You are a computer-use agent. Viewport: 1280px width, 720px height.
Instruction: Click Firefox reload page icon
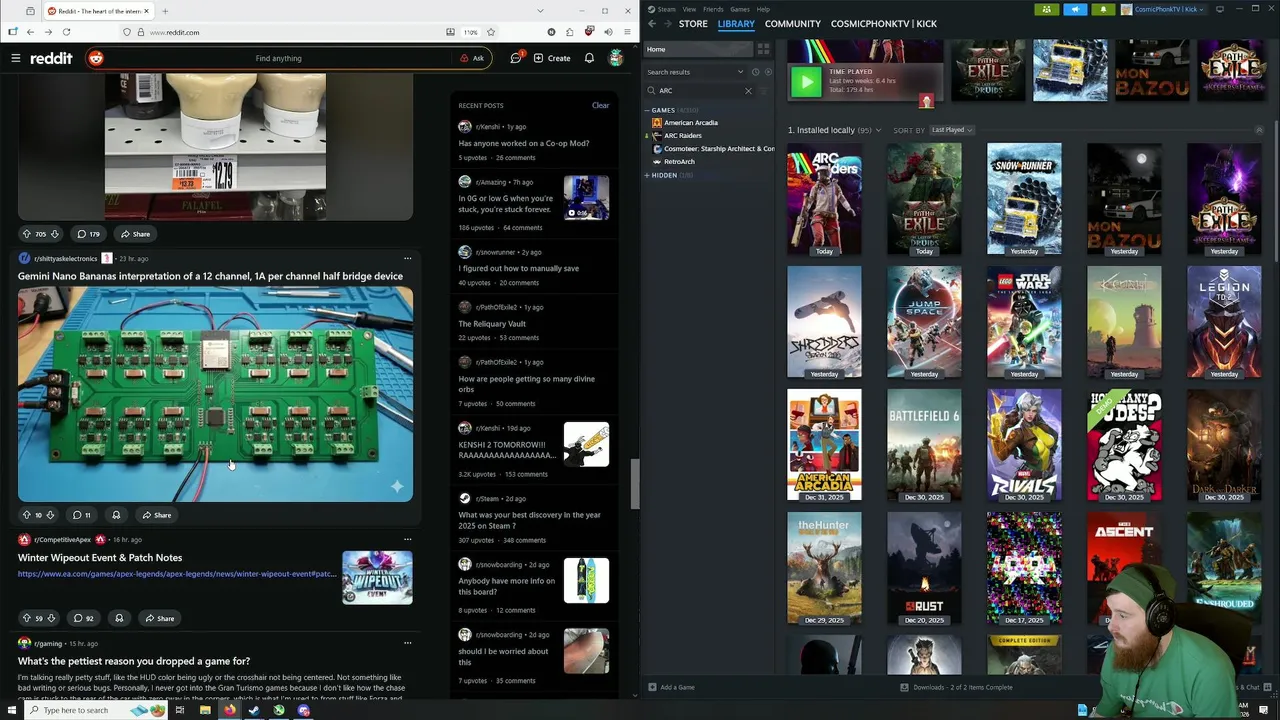click(66, 32)
